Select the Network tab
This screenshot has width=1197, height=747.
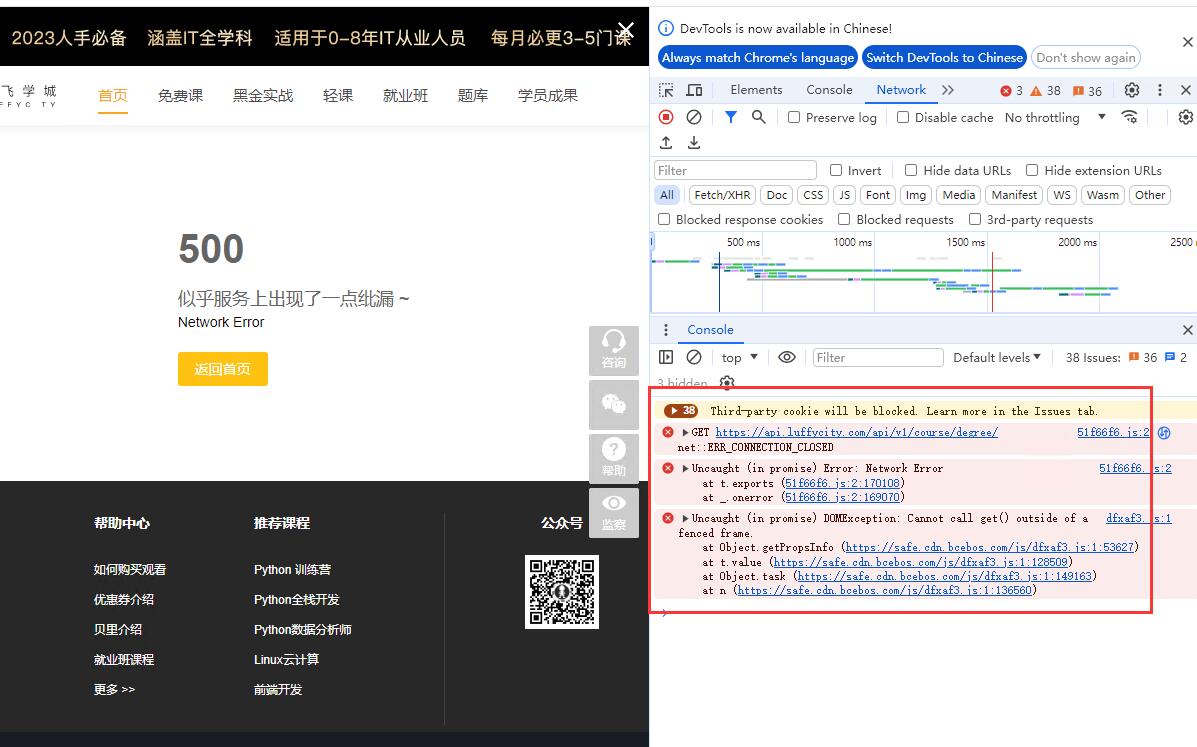(901, 90)
